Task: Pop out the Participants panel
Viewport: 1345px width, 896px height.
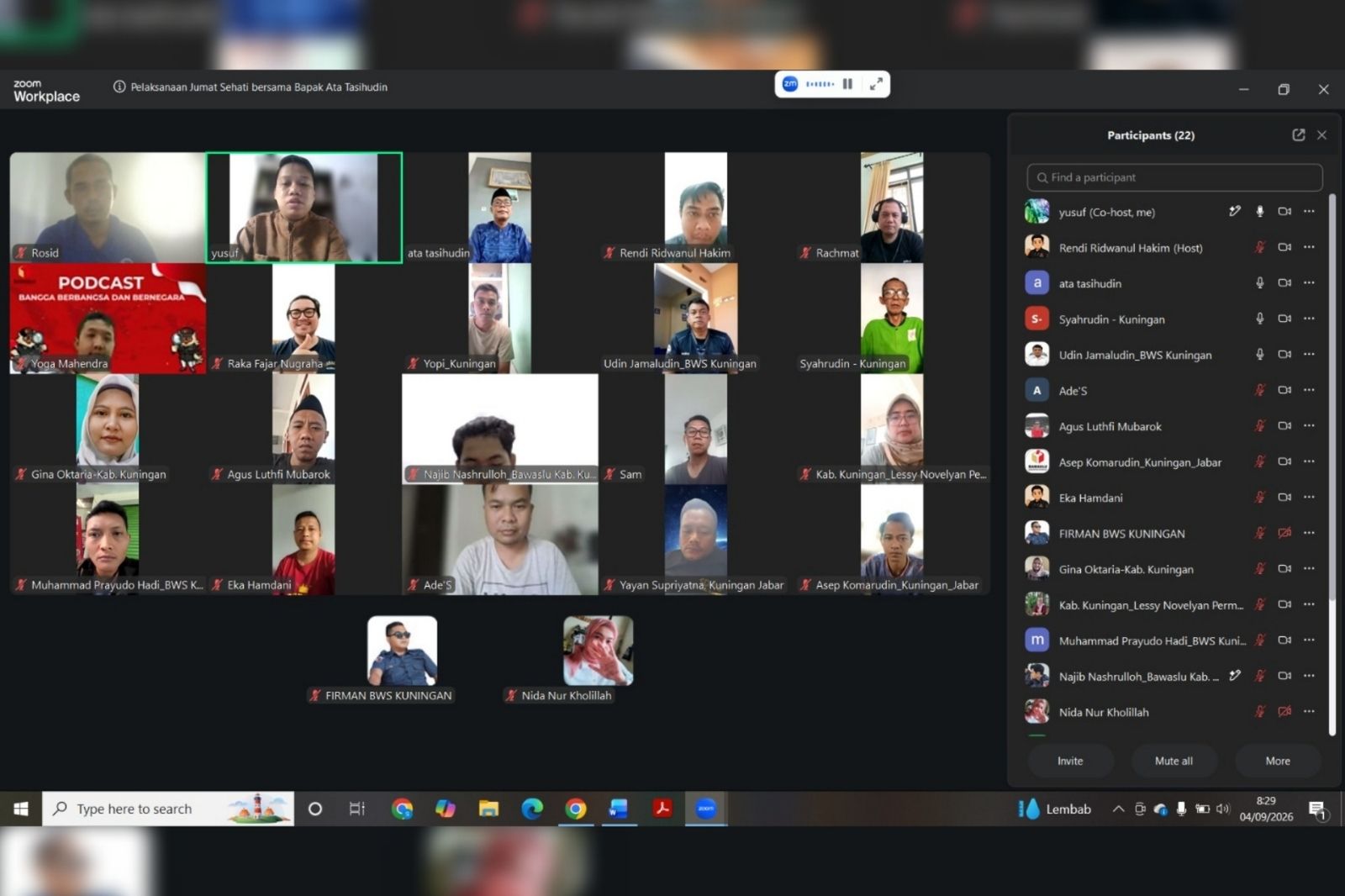Action: pyautogui.click(x=1298, y=134)
